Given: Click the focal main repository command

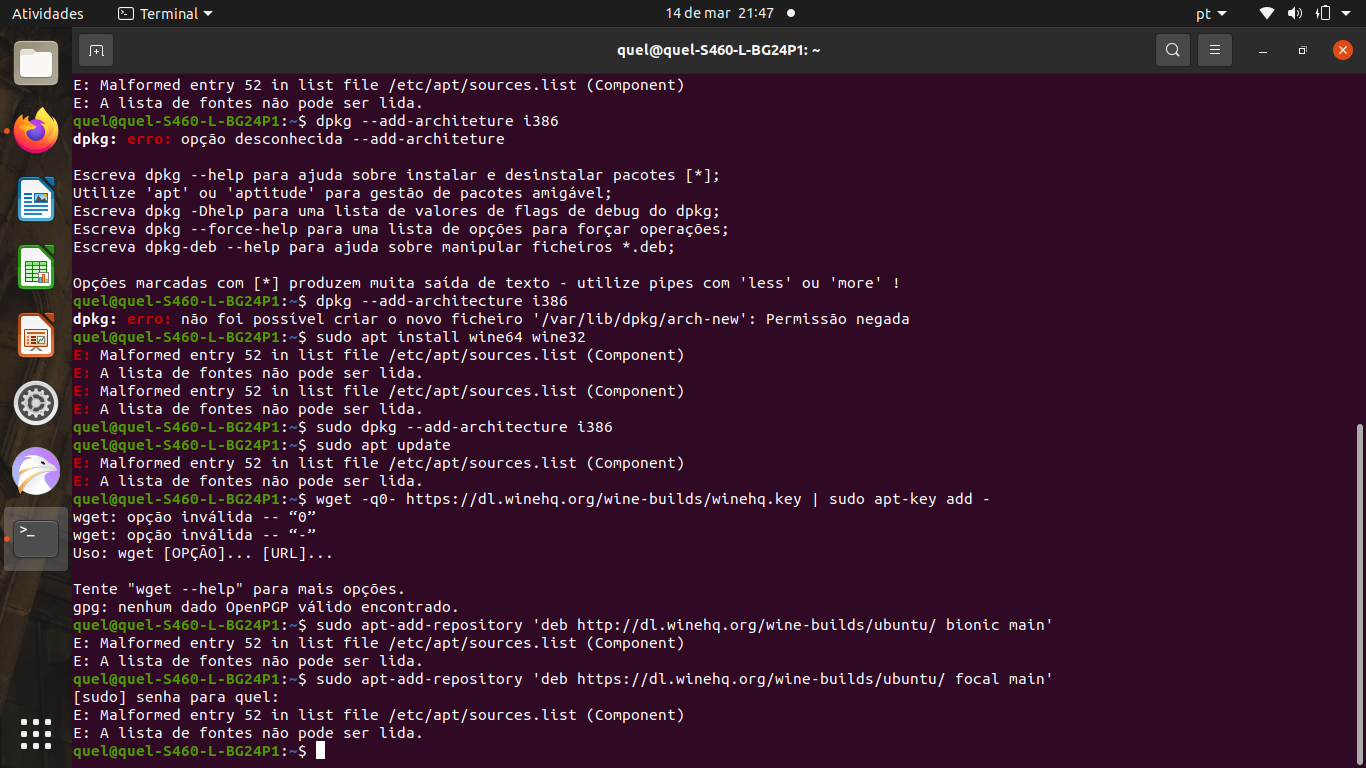Looking at the screenshot, I should tap(685, 679).
